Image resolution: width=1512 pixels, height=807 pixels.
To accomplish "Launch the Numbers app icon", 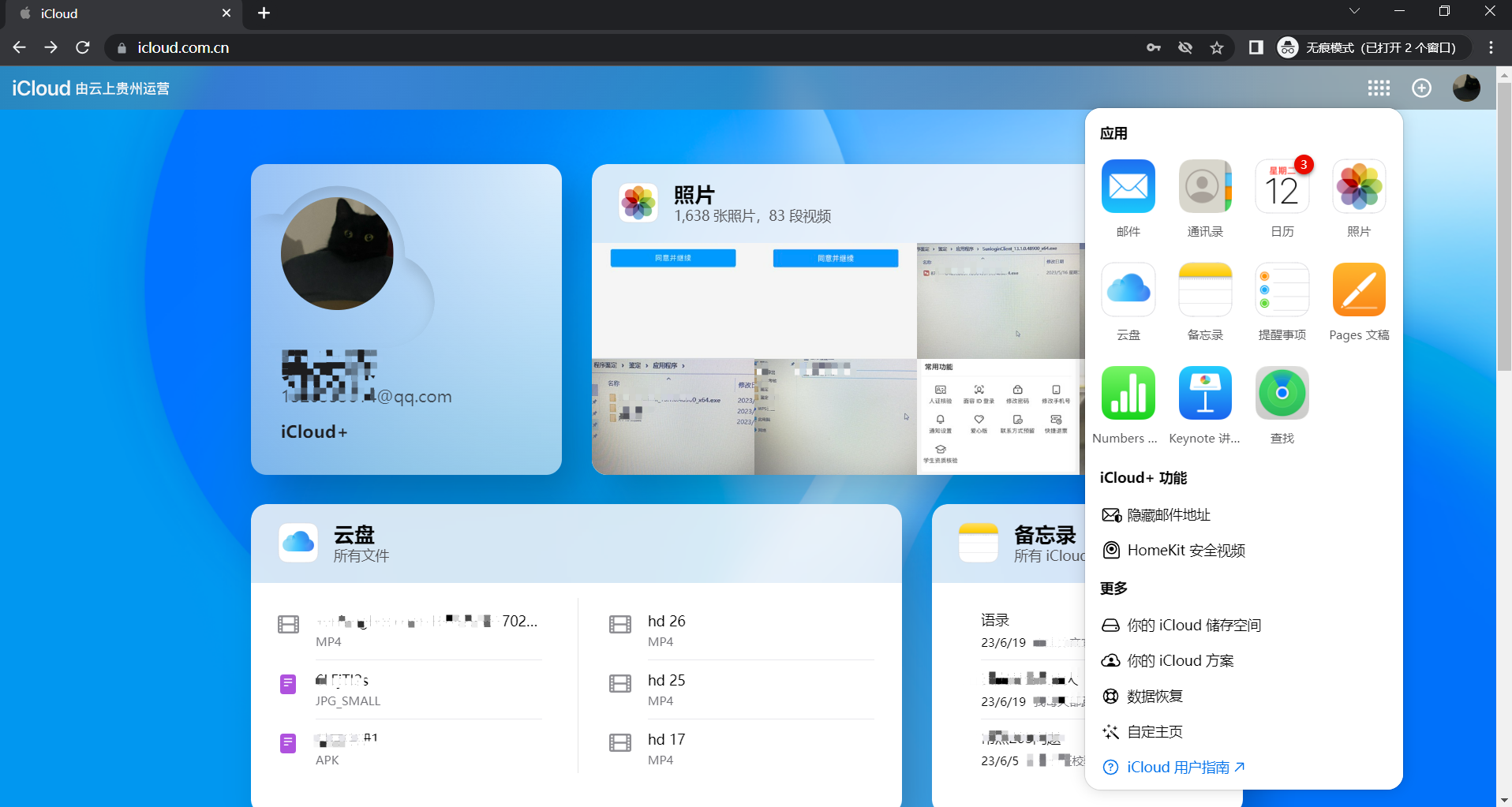I will pos(1128,393).
